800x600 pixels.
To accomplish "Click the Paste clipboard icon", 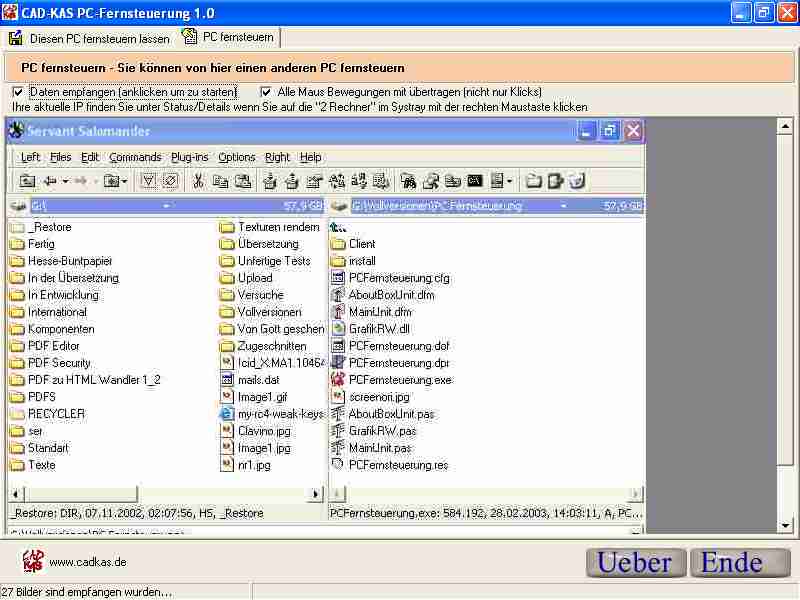I will (x=243, y=181).
